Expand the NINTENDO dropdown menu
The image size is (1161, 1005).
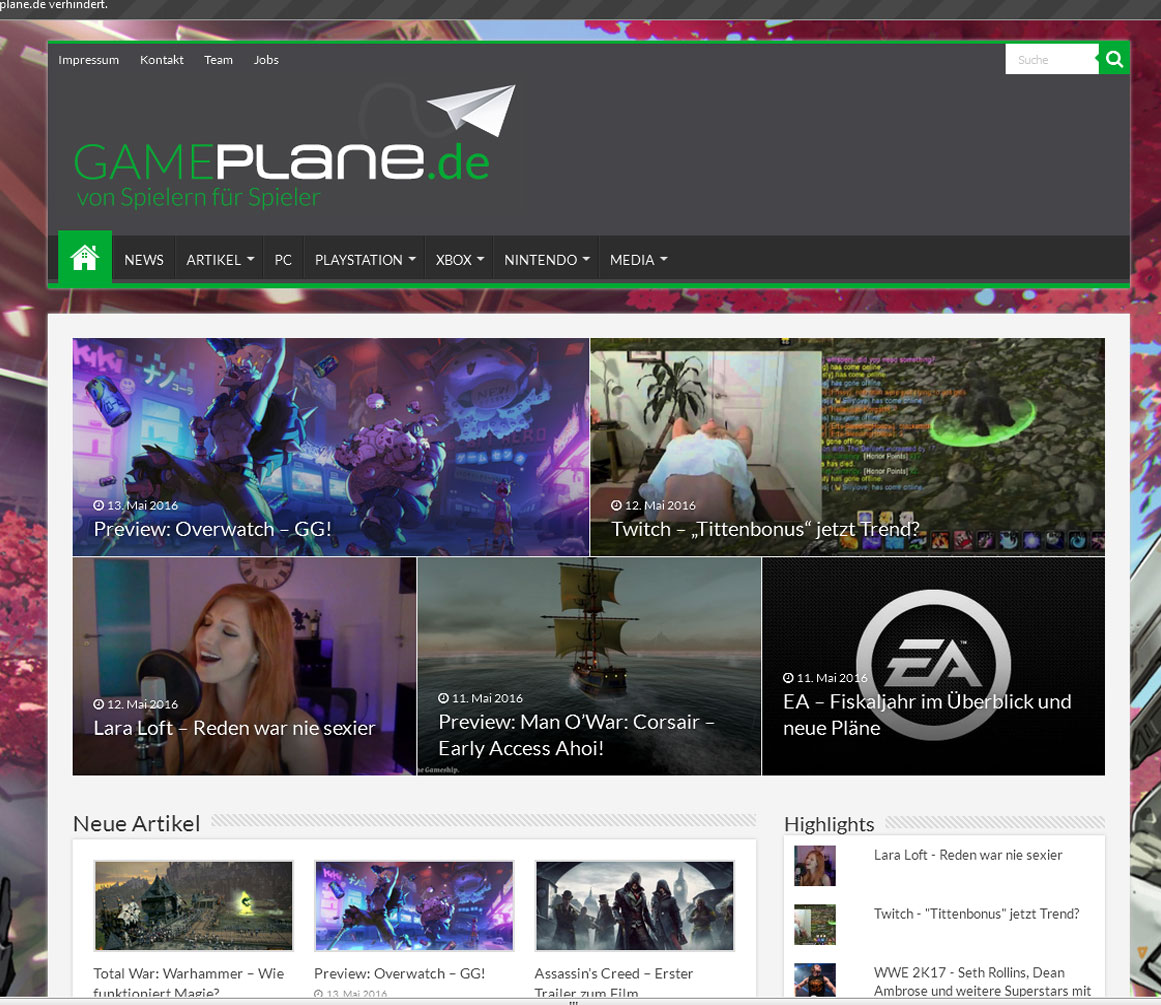click(x=546, y=260)
